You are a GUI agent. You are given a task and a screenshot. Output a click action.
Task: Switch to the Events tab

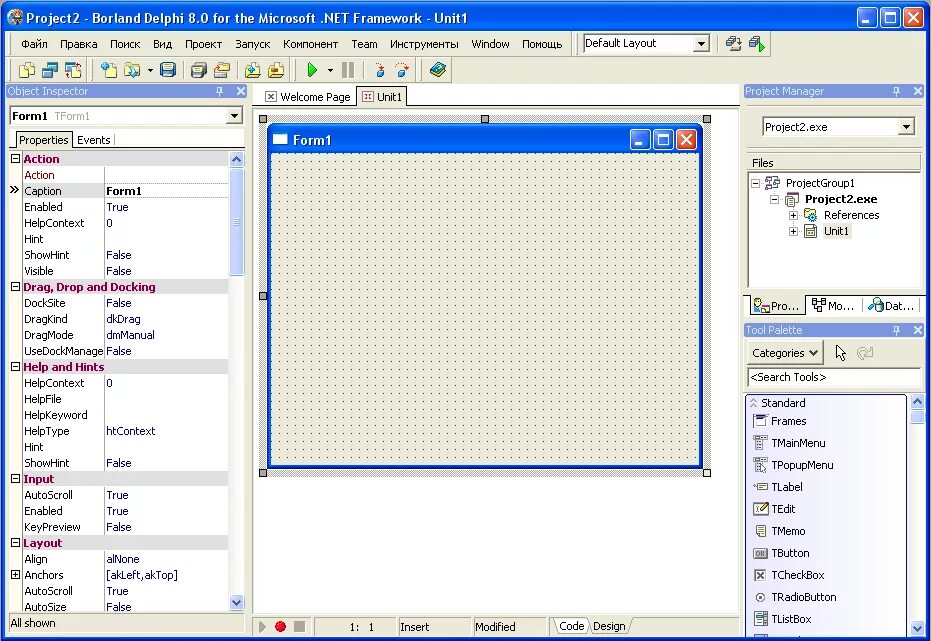point(94,140)
